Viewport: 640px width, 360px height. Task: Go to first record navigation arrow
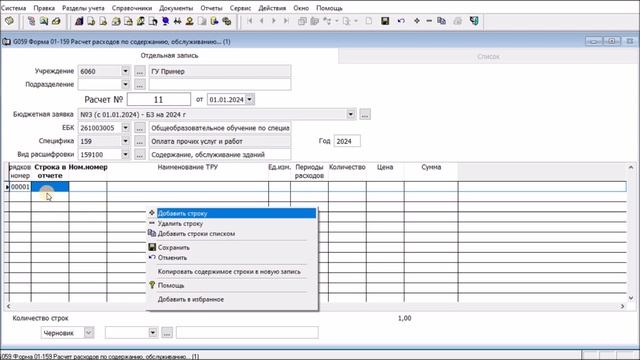pos(250,21)
